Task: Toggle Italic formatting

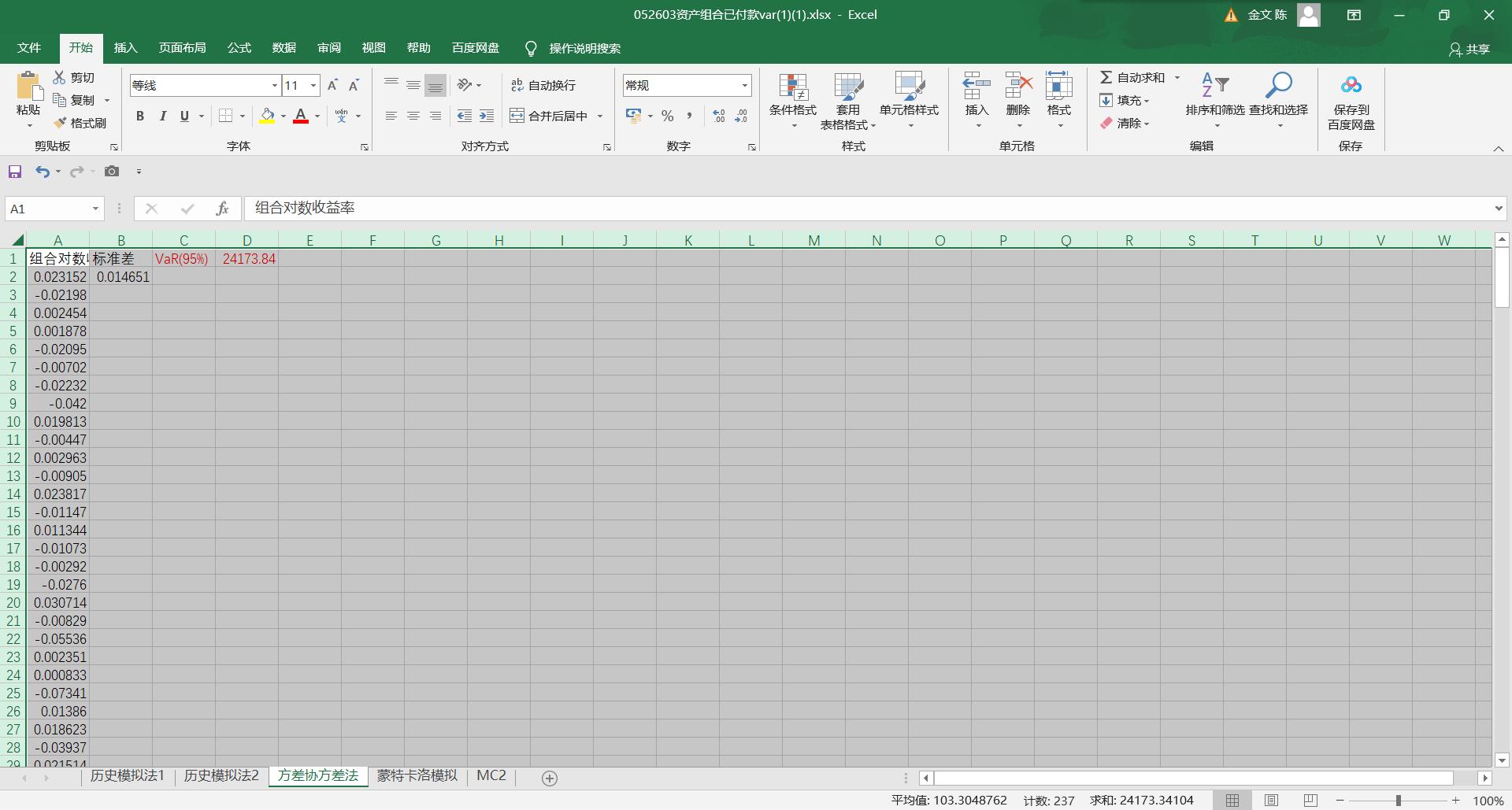Action: [x=162, y=116]
